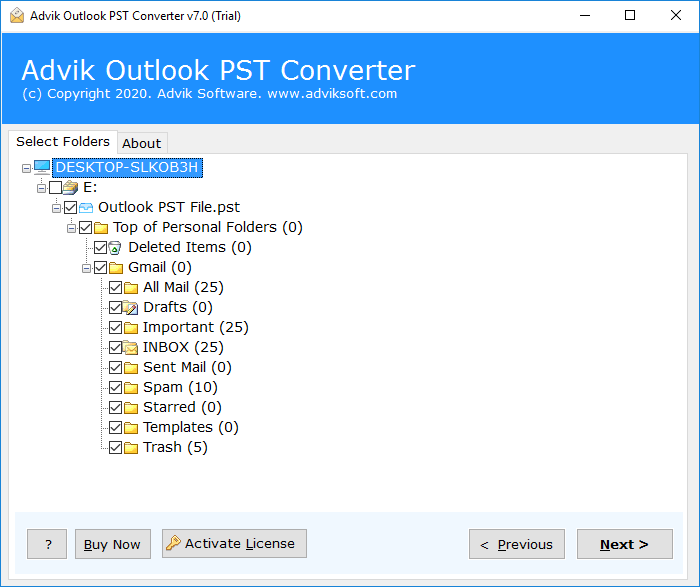This screenshot has height=587, width=700.
Task: Uncheck the Gmail folder checkbox
Action: click(100, 268)
